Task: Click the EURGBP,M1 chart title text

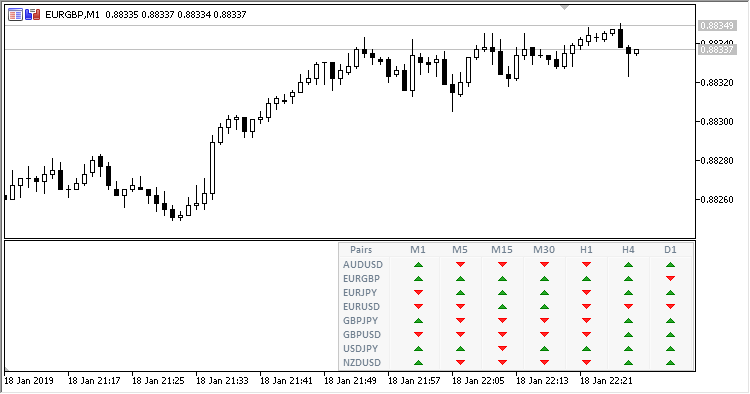Action: tap(72, 15)
